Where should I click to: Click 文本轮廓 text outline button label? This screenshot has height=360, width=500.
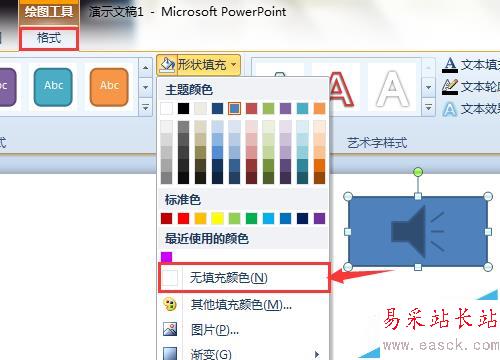pos(480,87)
